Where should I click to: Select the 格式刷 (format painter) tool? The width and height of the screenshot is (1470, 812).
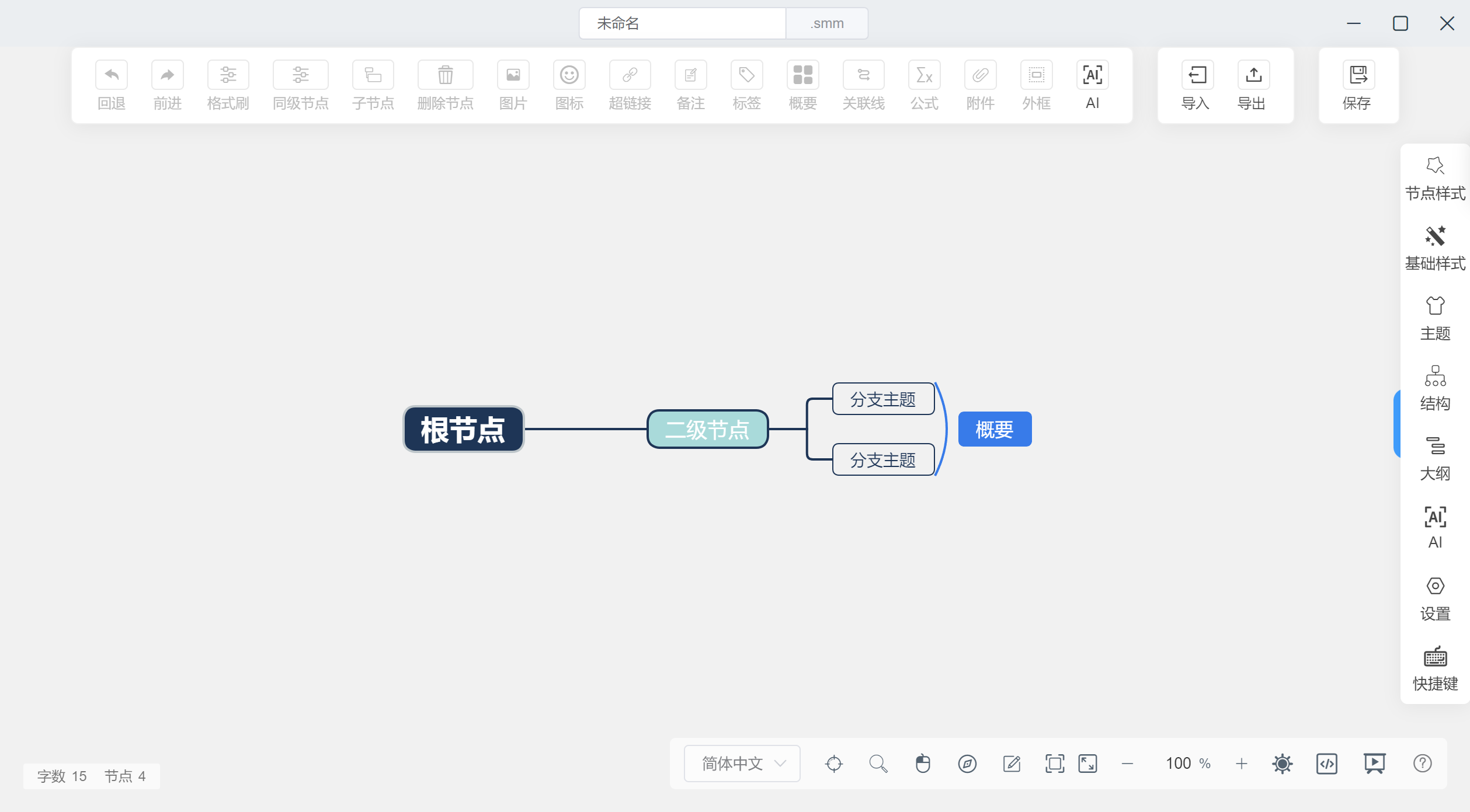tap(228, 85)
